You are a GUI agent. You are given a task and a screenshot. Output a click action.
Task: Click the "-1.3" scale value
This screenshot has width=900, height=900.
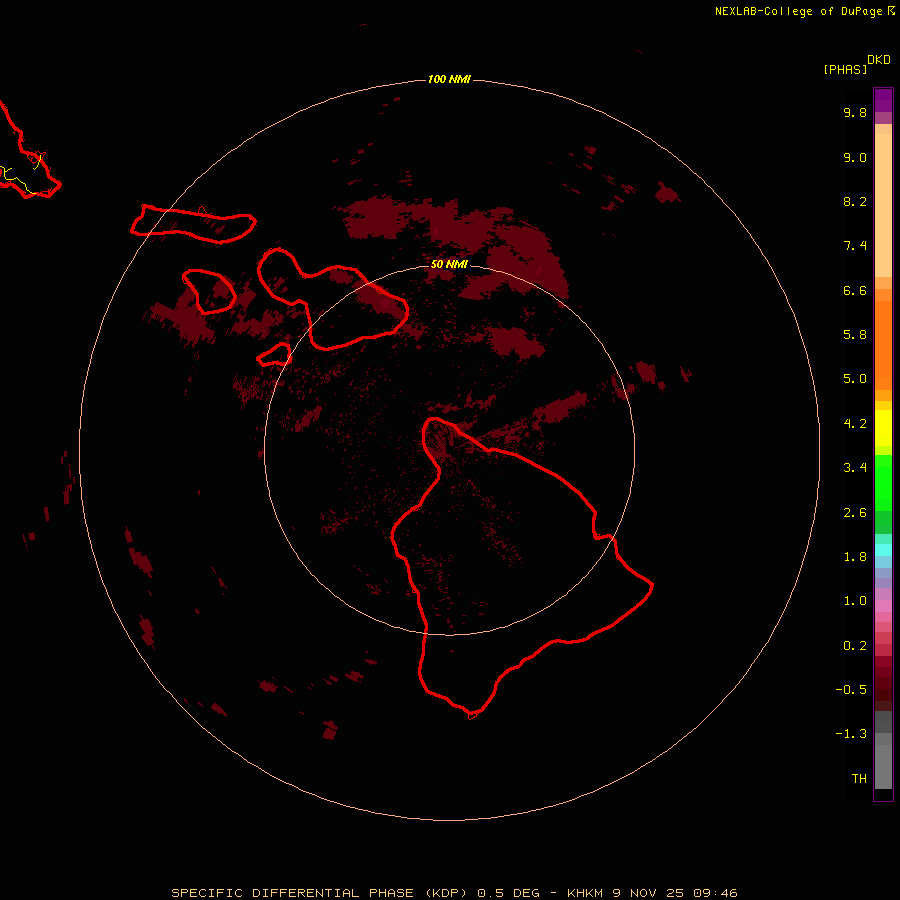tap(851, 734)
